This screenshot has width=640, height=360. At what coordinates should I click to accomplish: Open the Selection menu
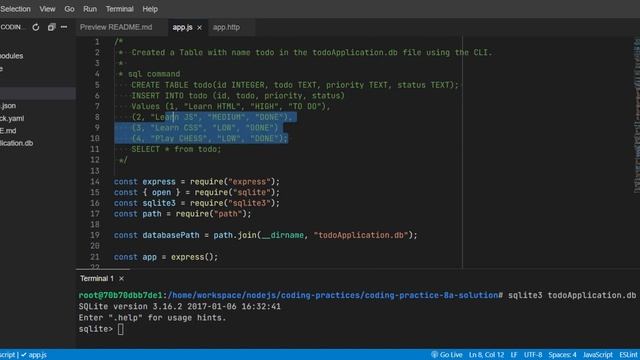(15, 9)
